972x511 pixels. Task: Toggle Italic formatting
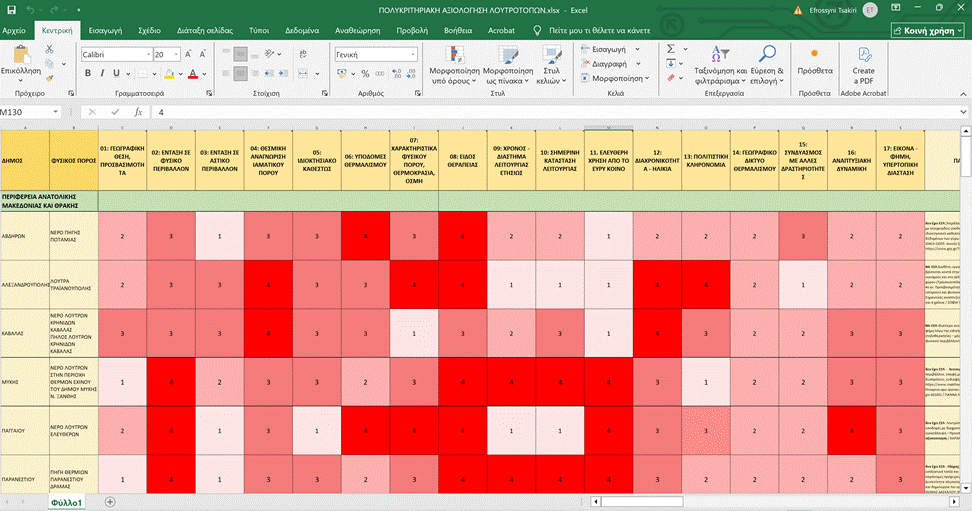tap(102, 73)
